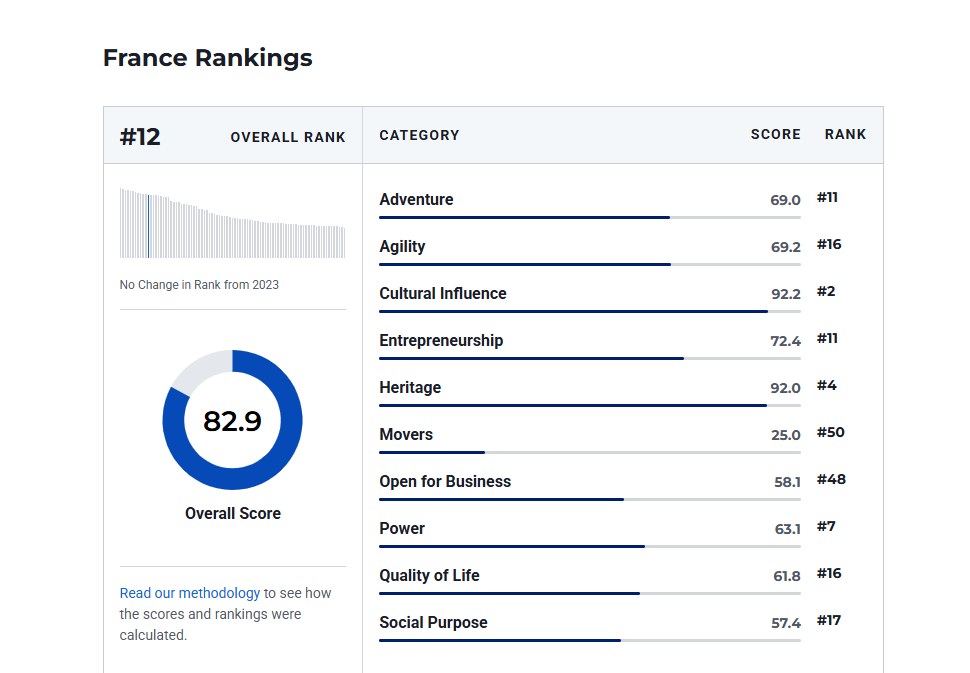Click the Open for Business label
Image resolution: width=970 pixels, height=673 pixels.
coord(445,482)
